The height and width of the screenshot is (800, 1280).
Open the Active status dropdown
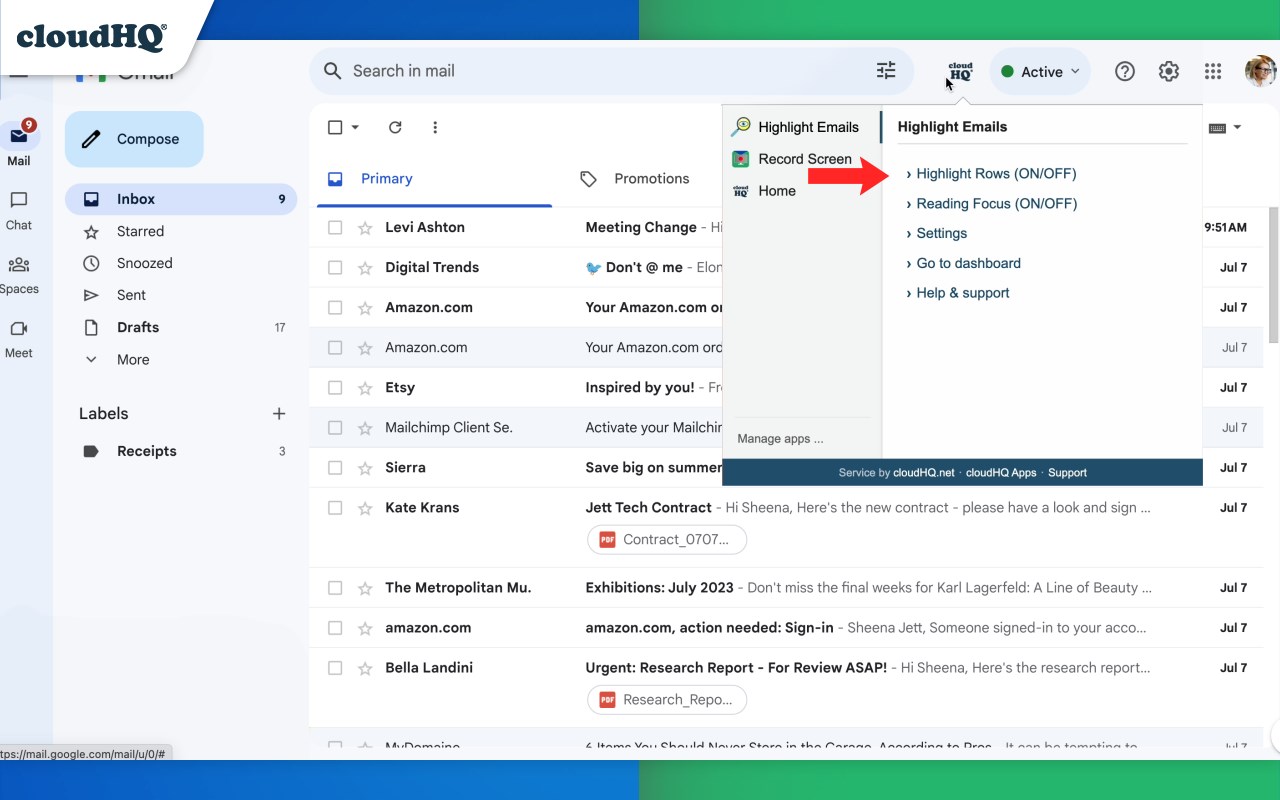1040,71
